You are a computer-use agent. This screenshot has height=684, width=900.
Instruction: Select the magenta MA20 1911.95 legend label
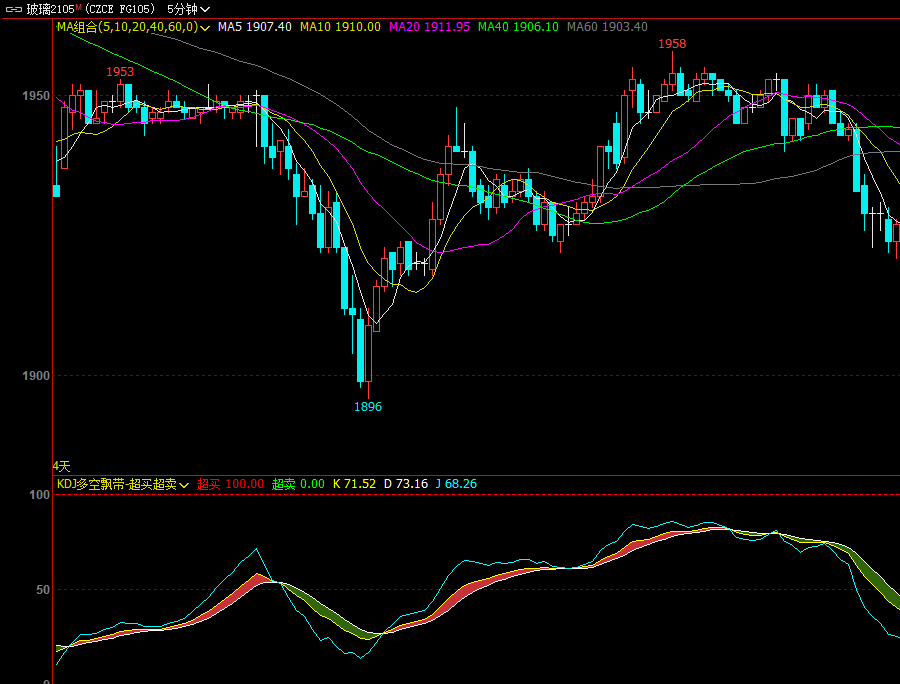(x=429, y=27)
